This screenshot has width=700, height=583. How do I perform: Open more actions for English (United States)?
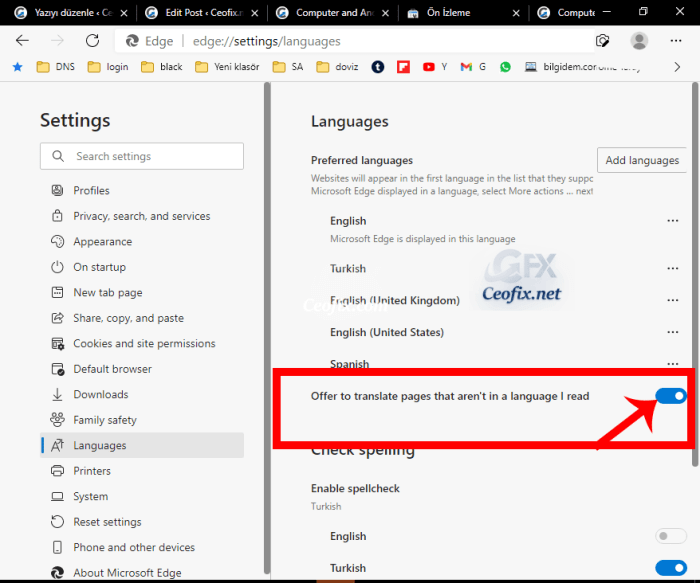click(672, 332)
